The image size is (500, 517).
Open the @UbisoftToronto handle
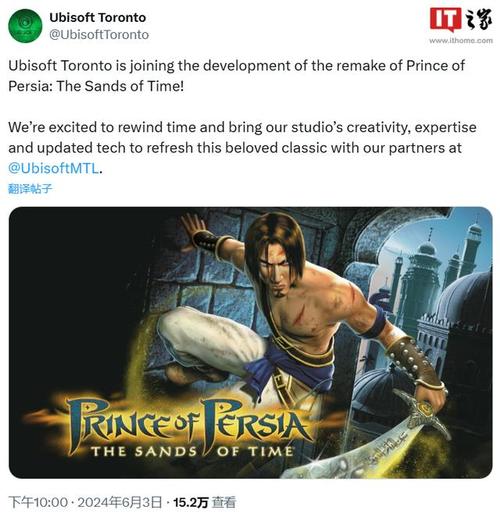click(x=99, y=35)
